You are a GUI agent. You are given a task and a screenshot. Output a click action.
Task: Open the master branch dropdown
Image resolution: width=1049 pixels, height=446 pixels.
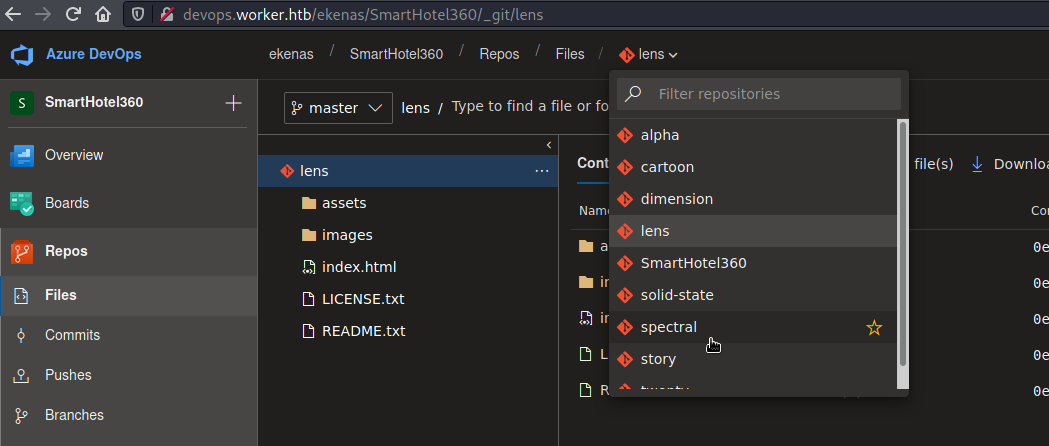click(338, 108)
